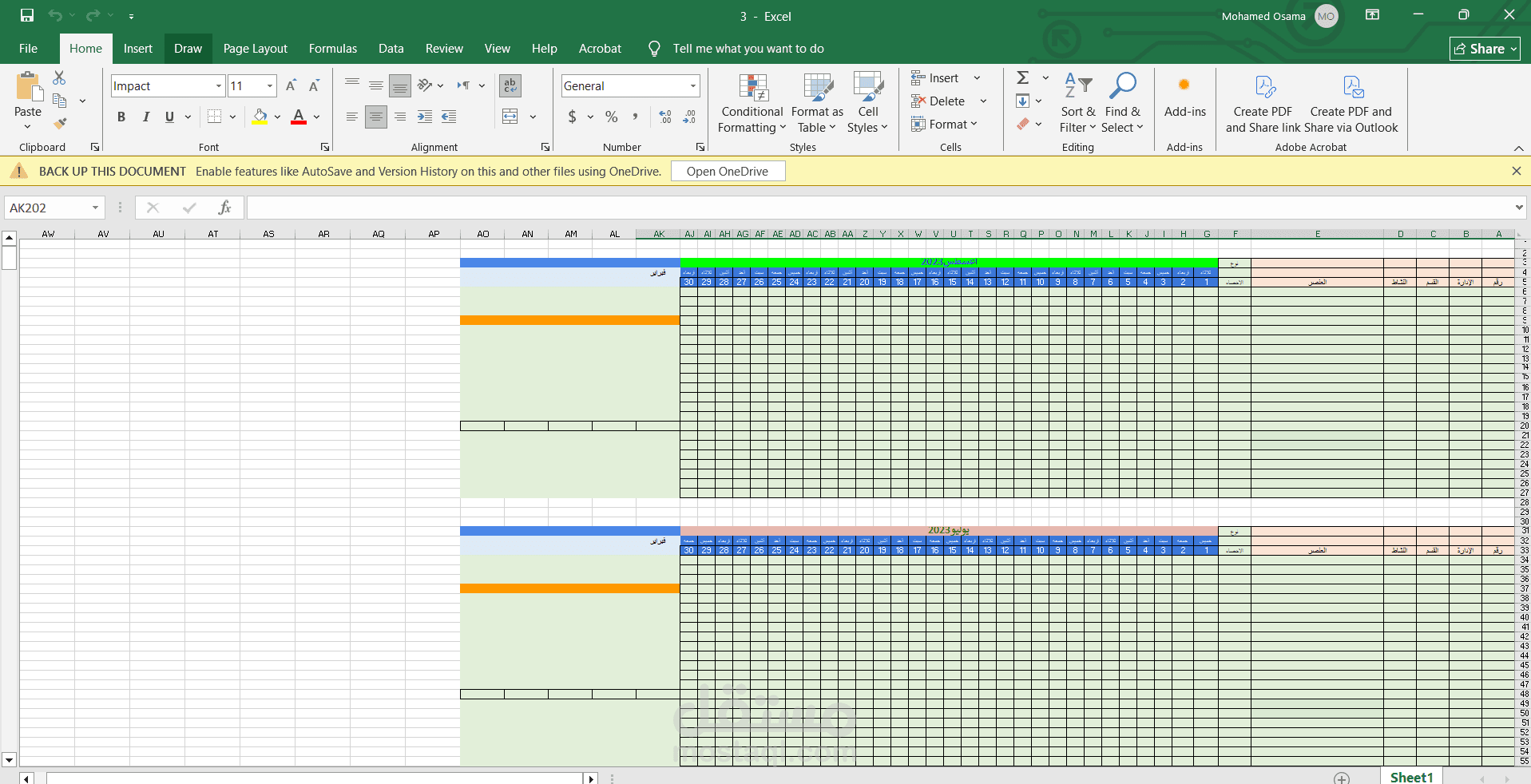
Task: Increase decimal places
Action: tap(665, 117)
